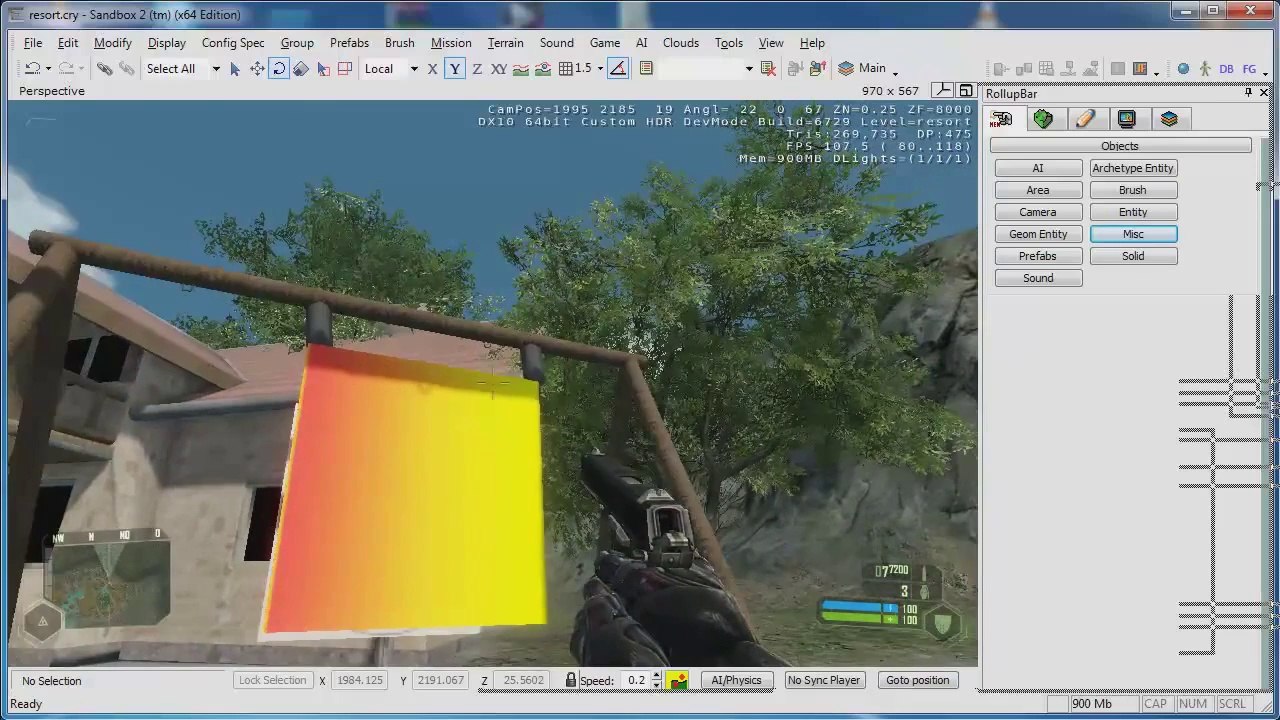Click the Geom Entity object button

click(x=1038, y=234)
